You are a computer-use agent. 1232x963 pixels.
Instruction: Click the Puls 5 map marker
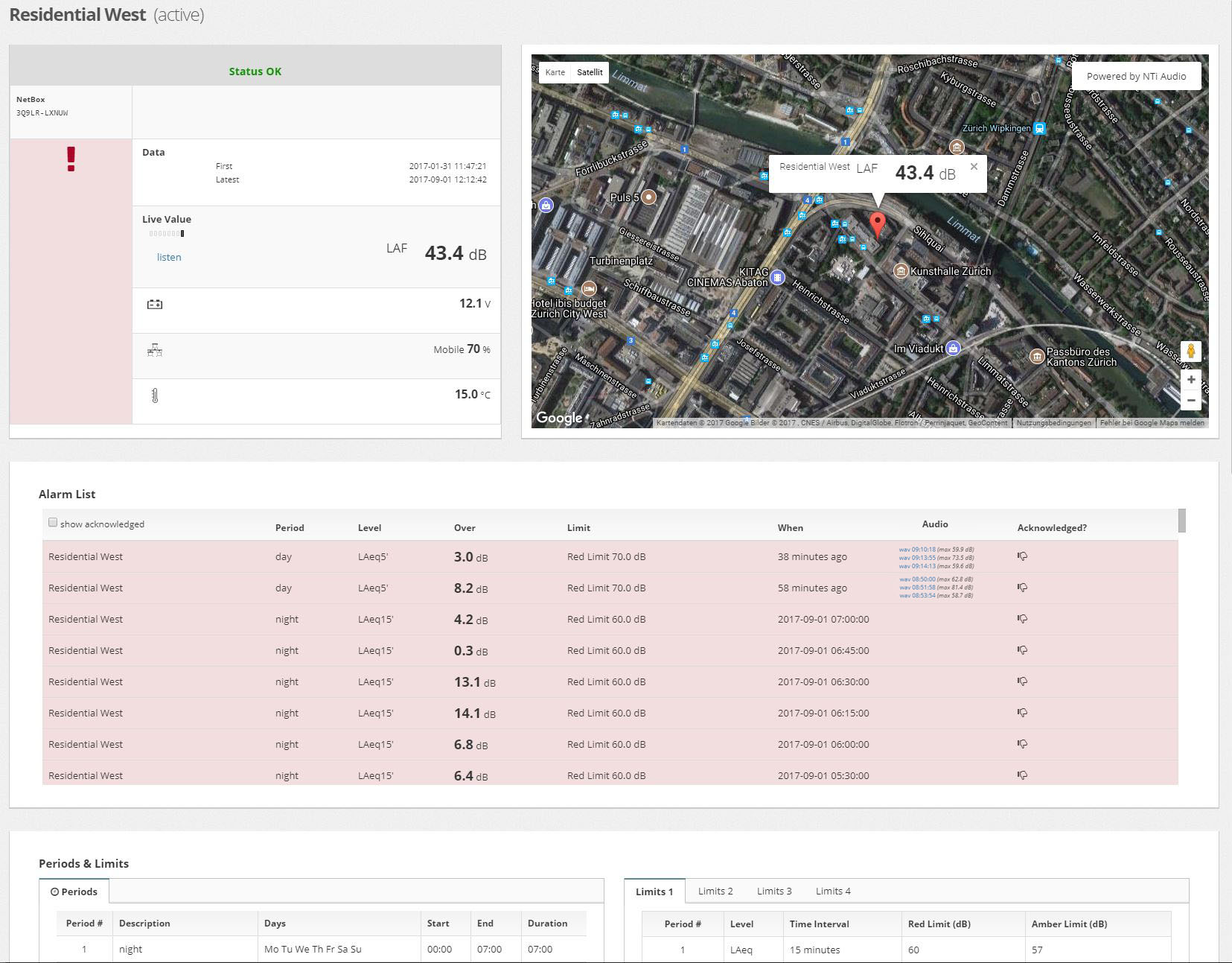(649, 197)
